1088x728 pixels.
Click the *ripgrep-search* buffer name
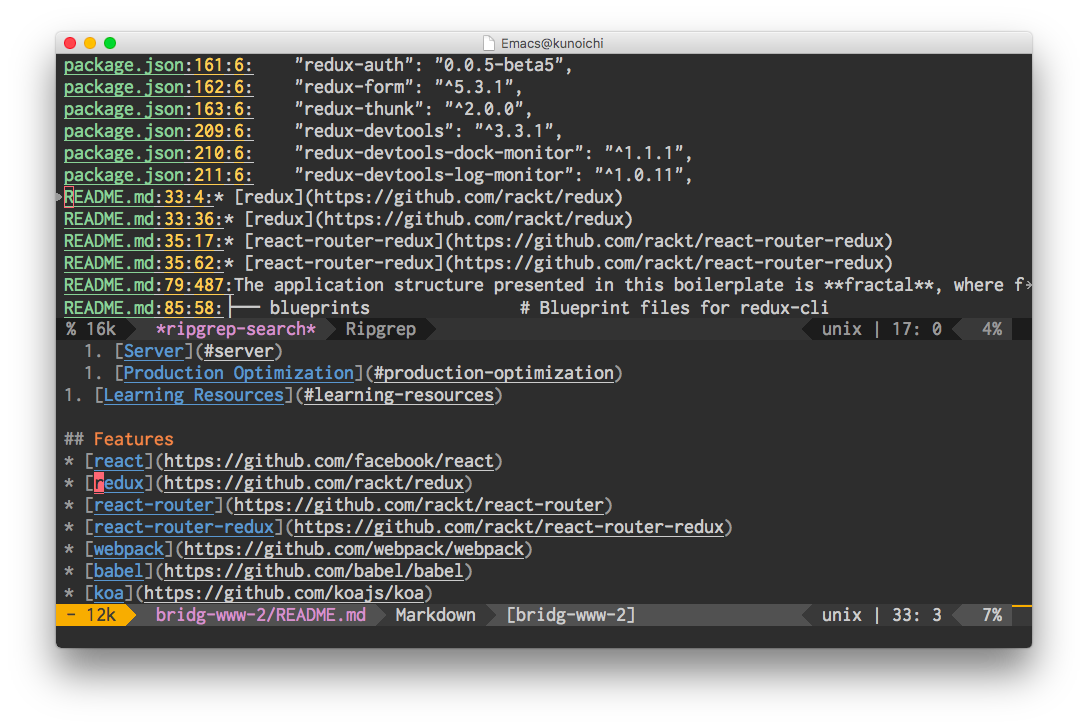coord(236,329)
